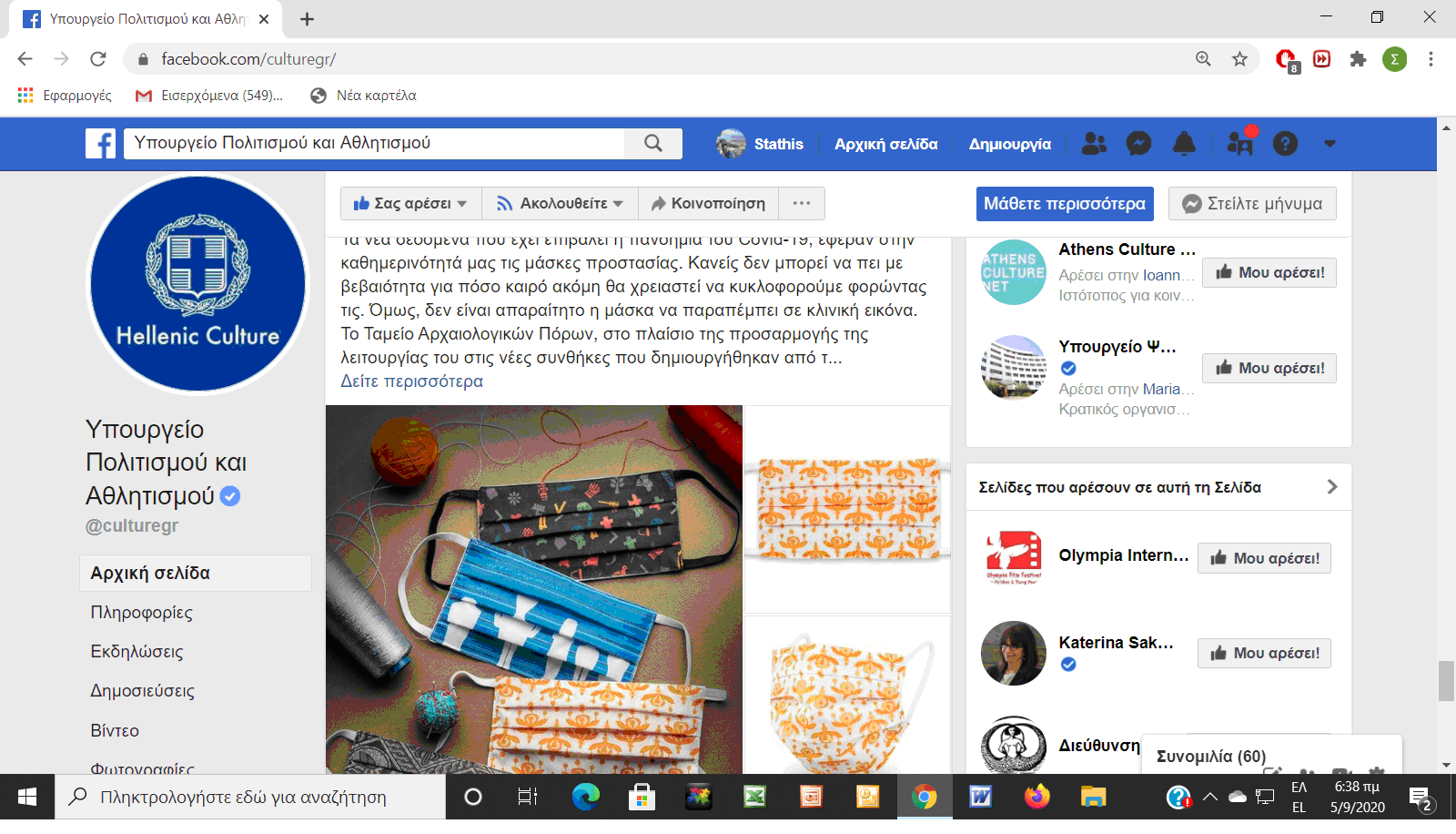The height and width of the screenshot is (834, 1456).
Task: Select 'Πληροφορίες' in the sidebar
Action: coord(141,613)
